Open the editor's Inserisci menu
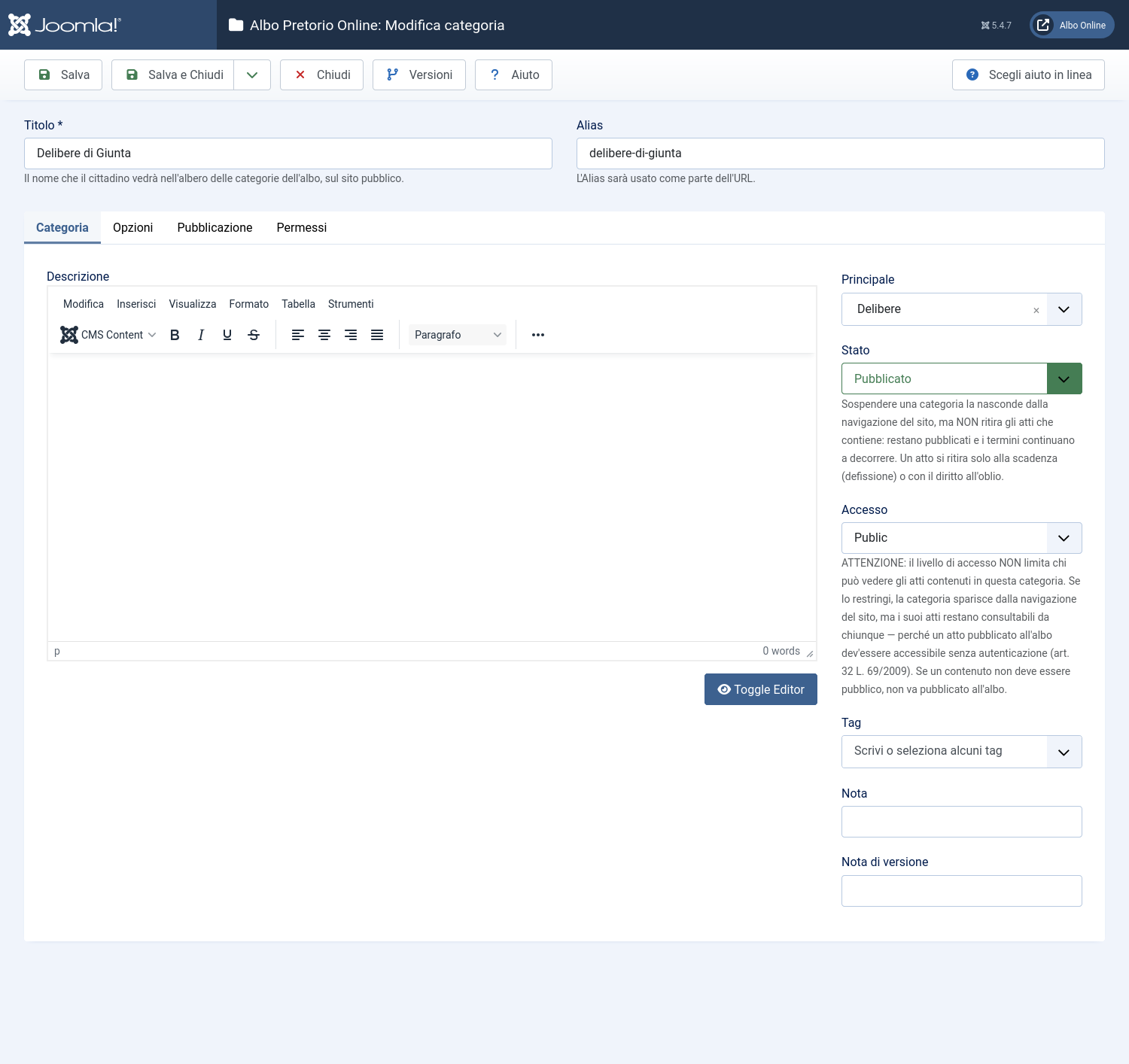1129x1064 pixels. [x=136, y=304]
